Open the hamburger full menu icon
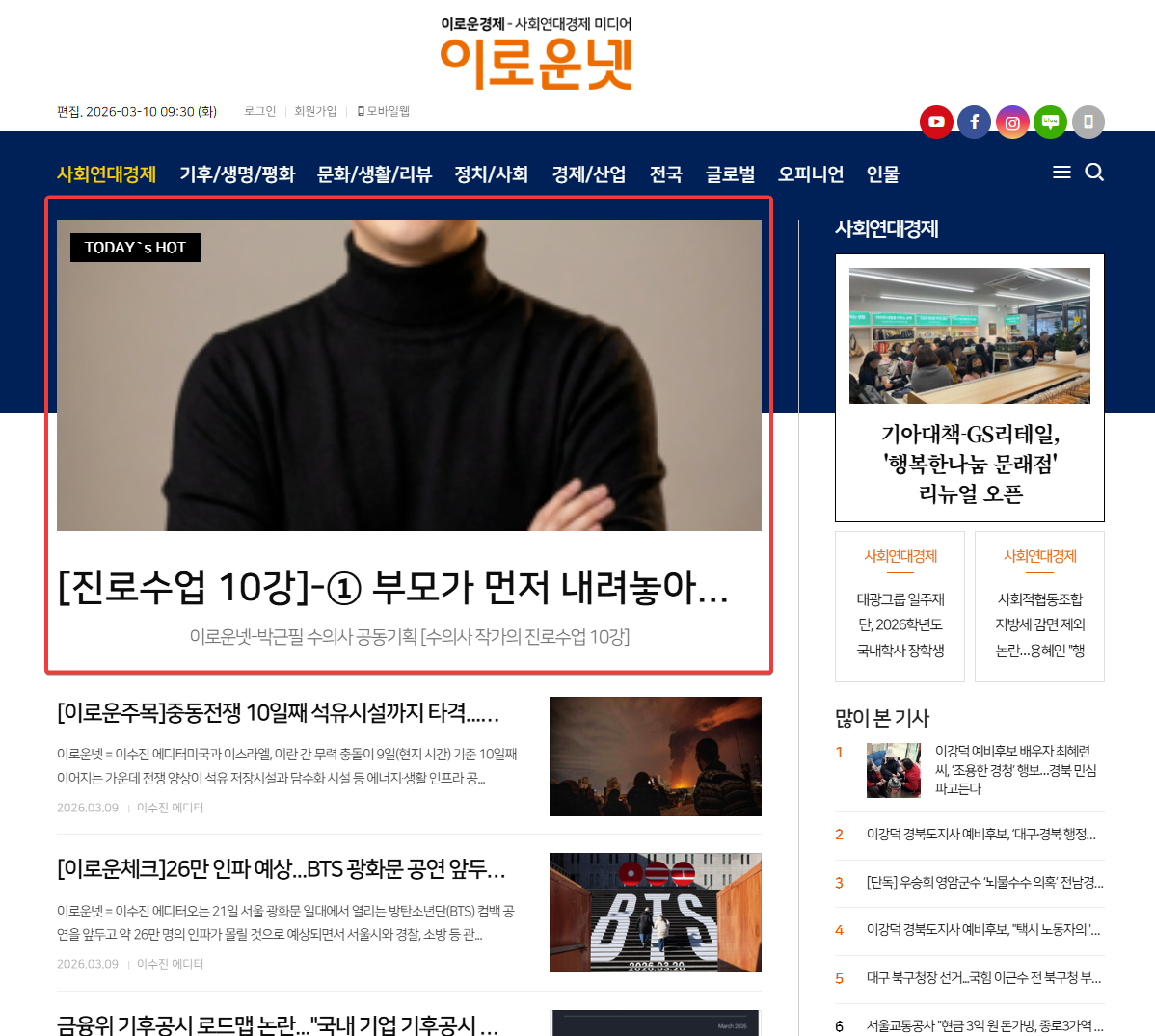1155x1036 pixels. [1061, 173]
